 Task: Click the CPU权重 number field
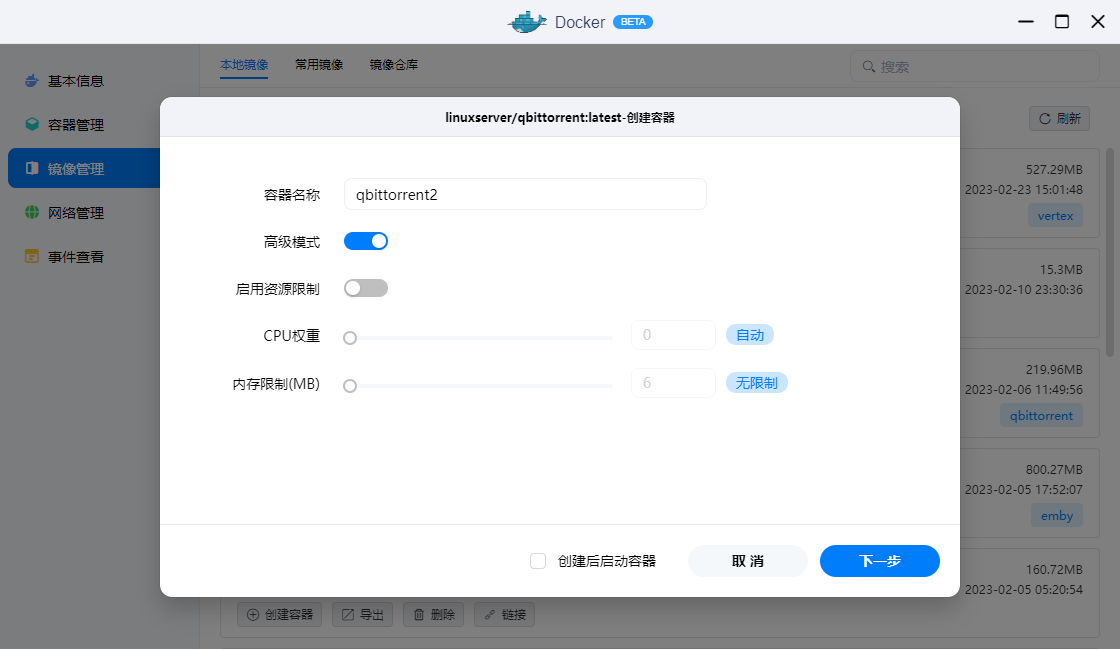pos(674,335)
